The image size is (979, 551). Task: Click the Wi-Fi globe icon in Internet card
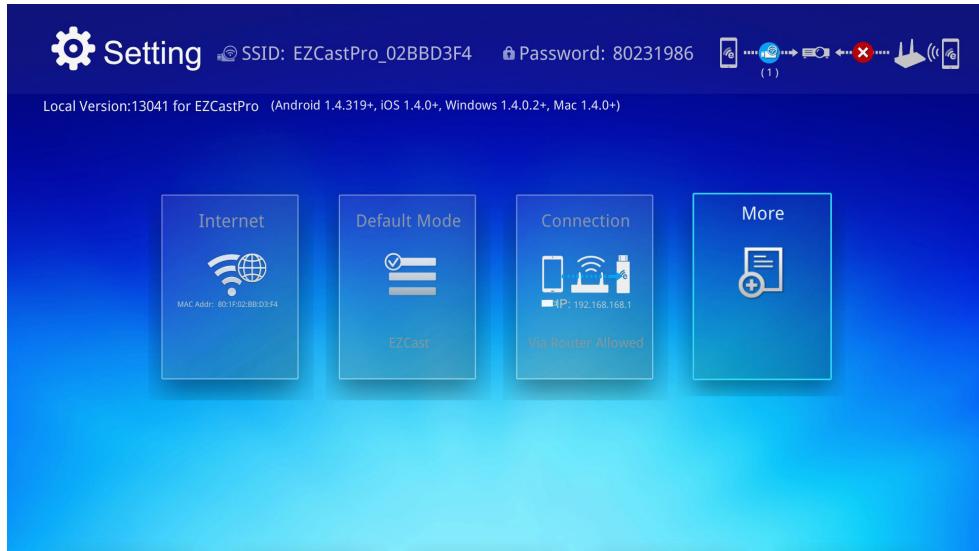pos(237,273)
